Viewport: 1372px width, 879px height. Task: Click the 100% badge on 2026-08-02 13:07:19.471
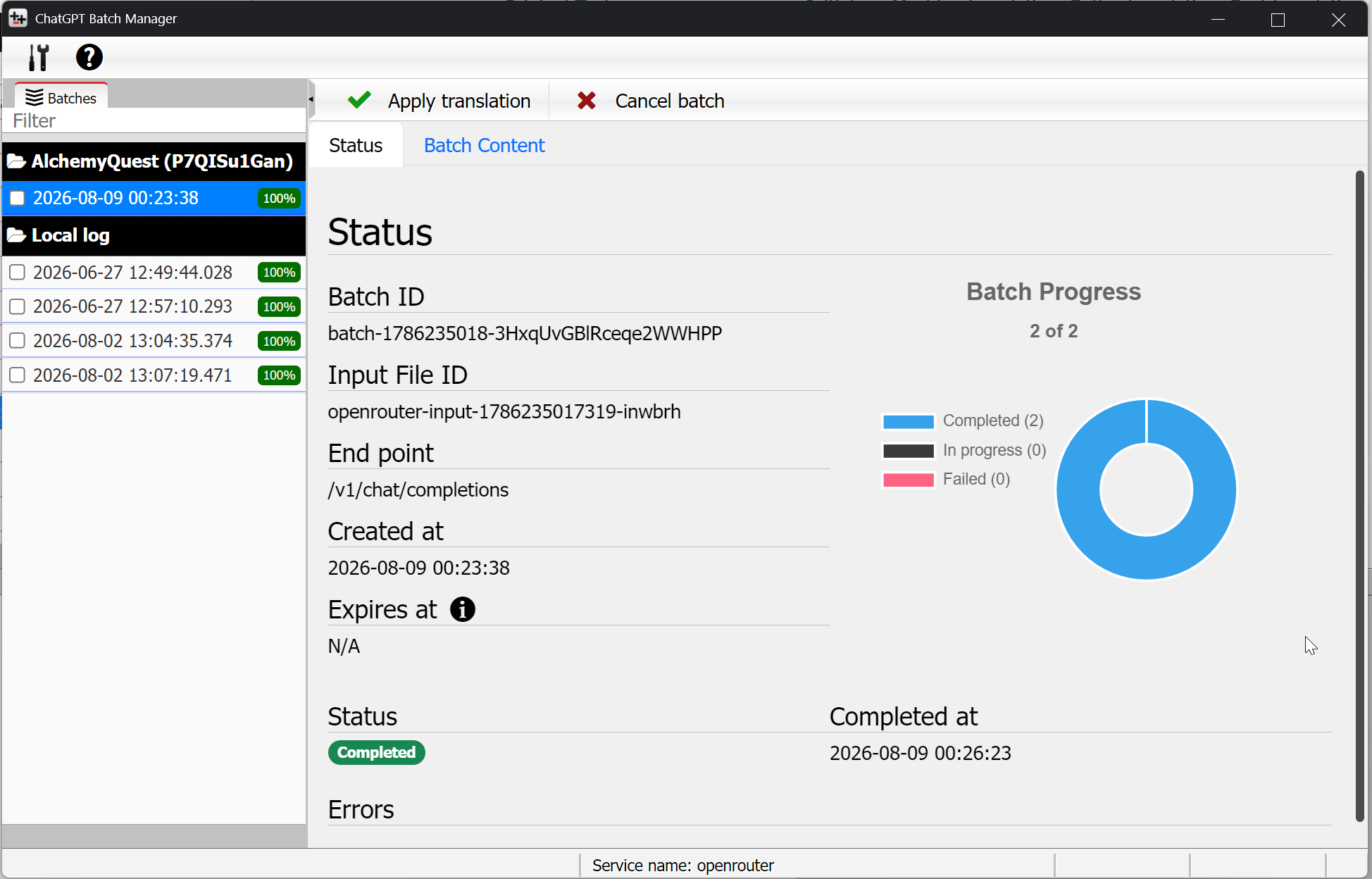click(279, 375)
